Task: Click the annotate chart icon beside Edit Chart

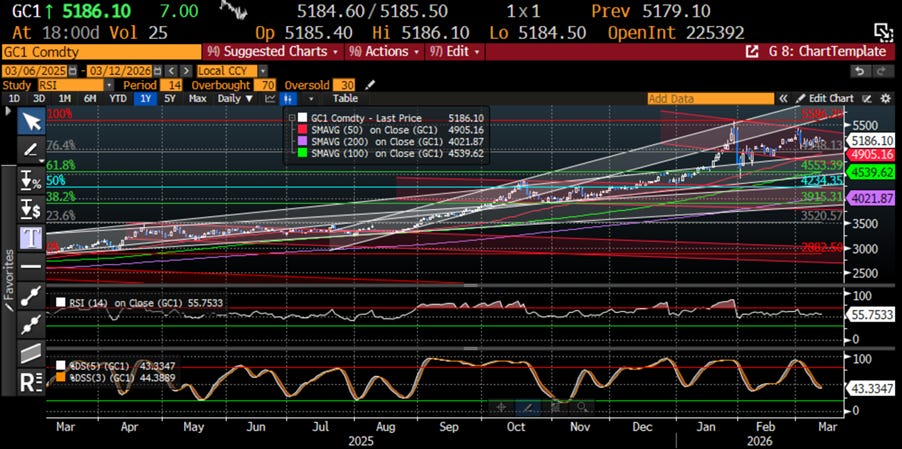Action: click(x=867, y=99)
